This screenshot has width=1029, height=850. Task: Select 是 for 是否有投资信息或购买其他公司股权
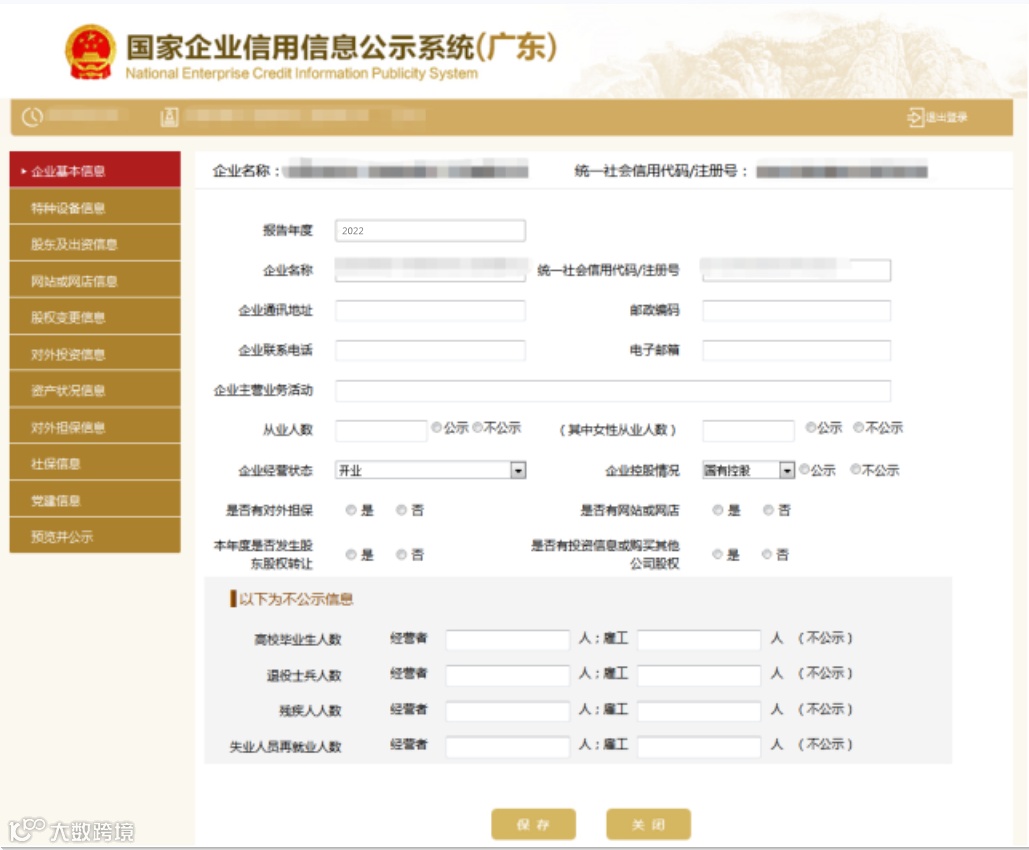[718, 555]
